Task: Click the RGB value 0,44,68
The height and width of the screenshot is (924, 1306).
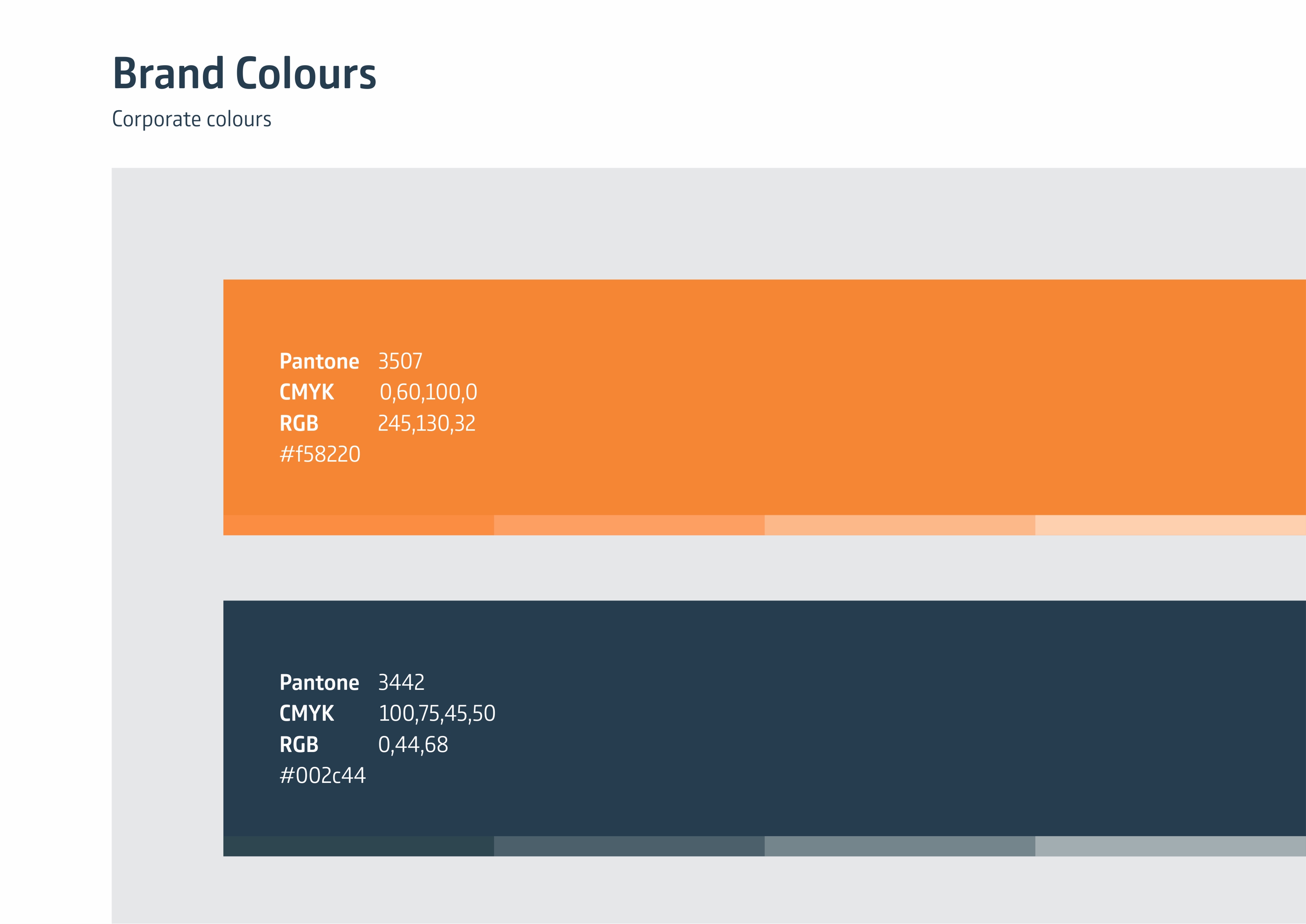Action: pos(414,745)
